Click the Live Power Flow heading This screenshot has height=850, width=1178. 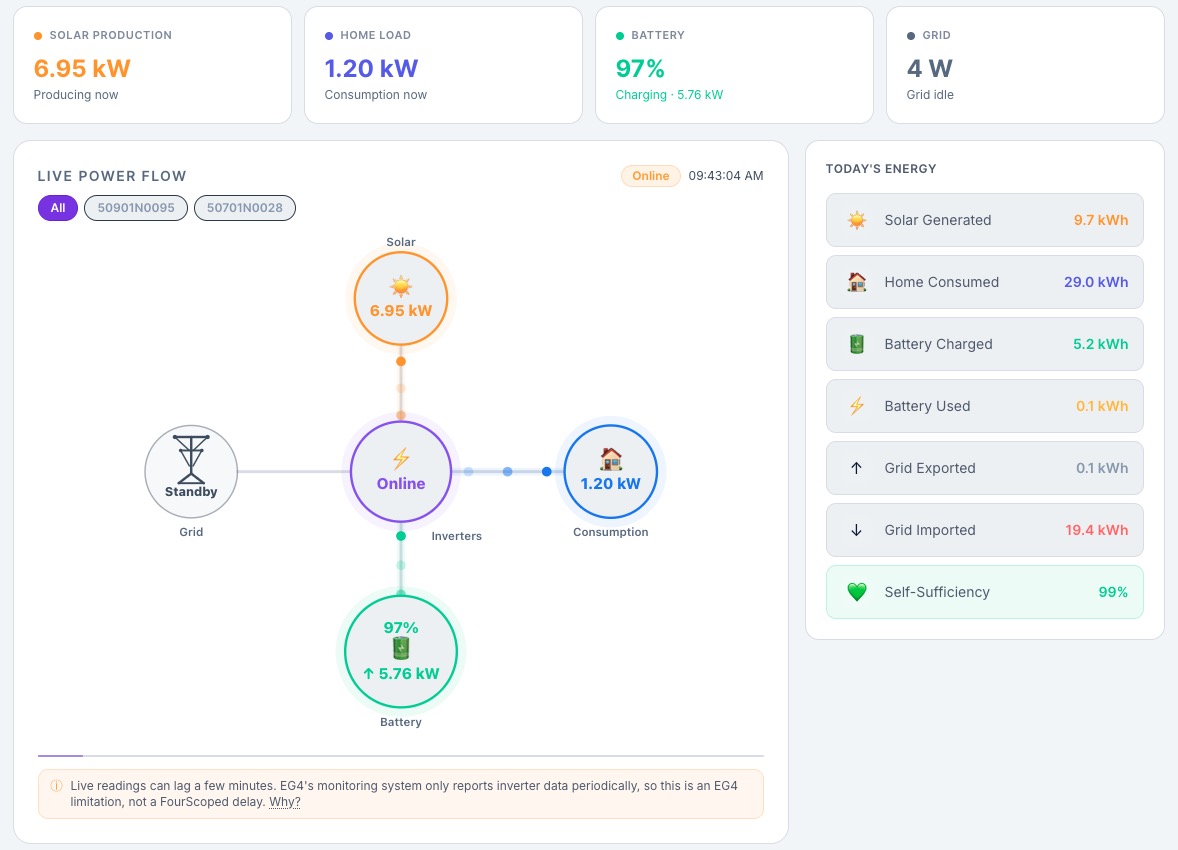(x=112, y=176)
